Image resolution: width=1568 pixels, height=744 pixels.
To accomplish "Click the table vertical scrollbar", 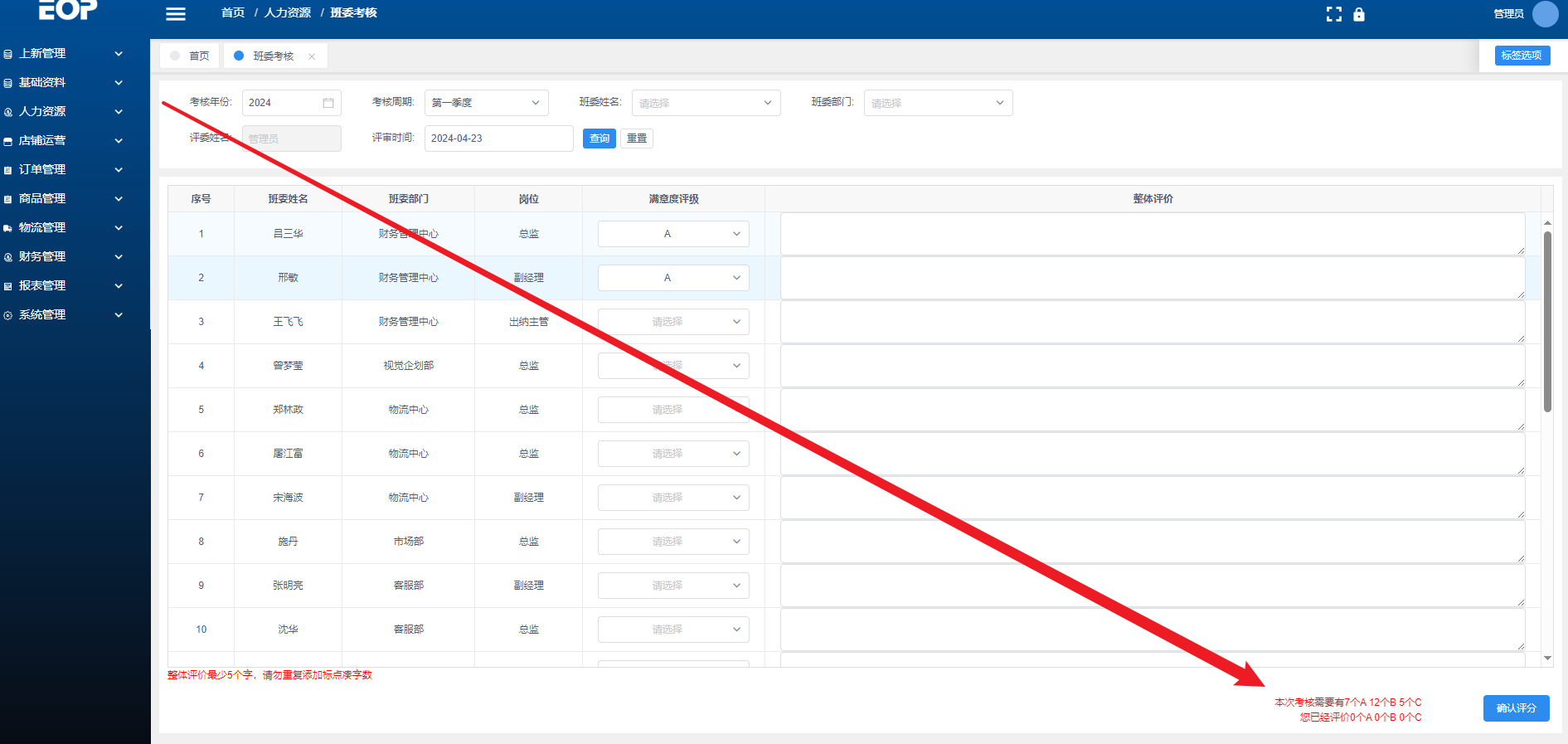I will click(1547, 322).
